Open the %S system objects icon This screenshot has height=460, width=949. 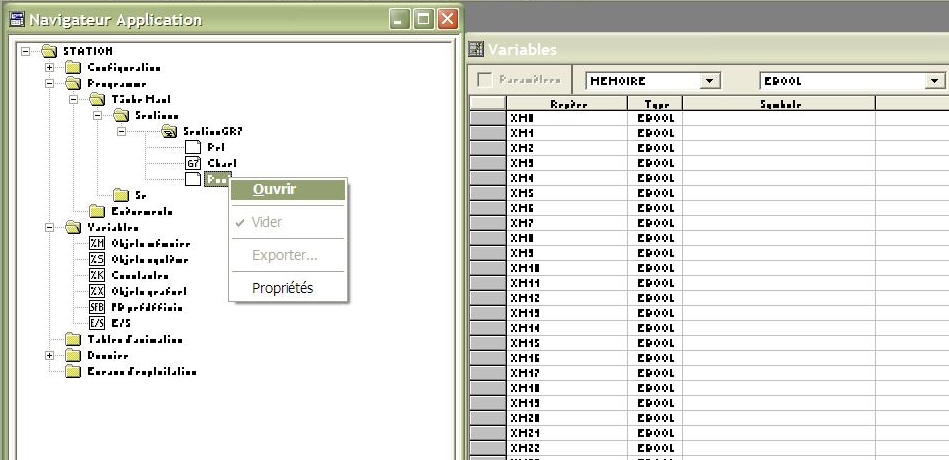click(x=97, y=259)
